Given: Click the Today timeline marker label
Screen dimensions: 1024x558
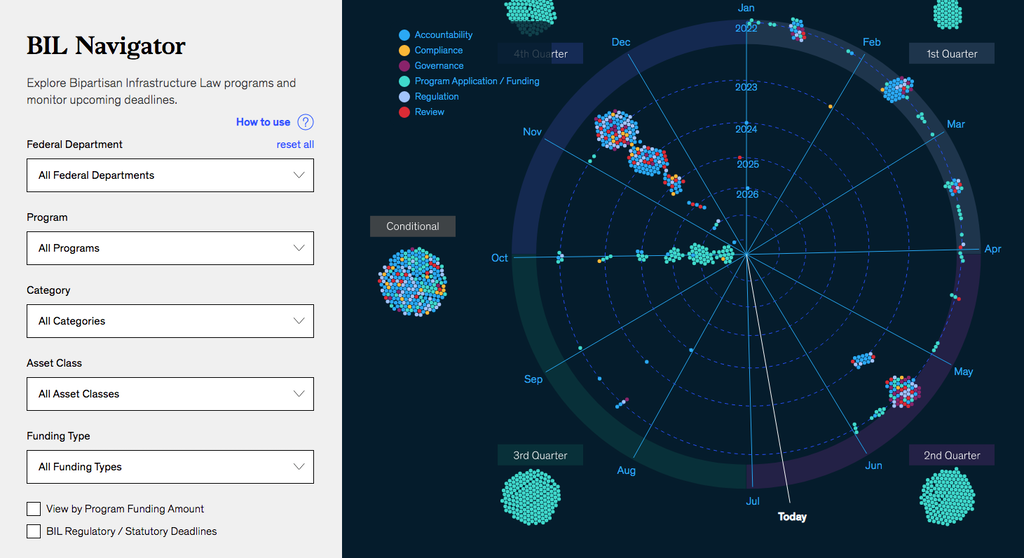Looking at the screenshot, I should [792, 517].
